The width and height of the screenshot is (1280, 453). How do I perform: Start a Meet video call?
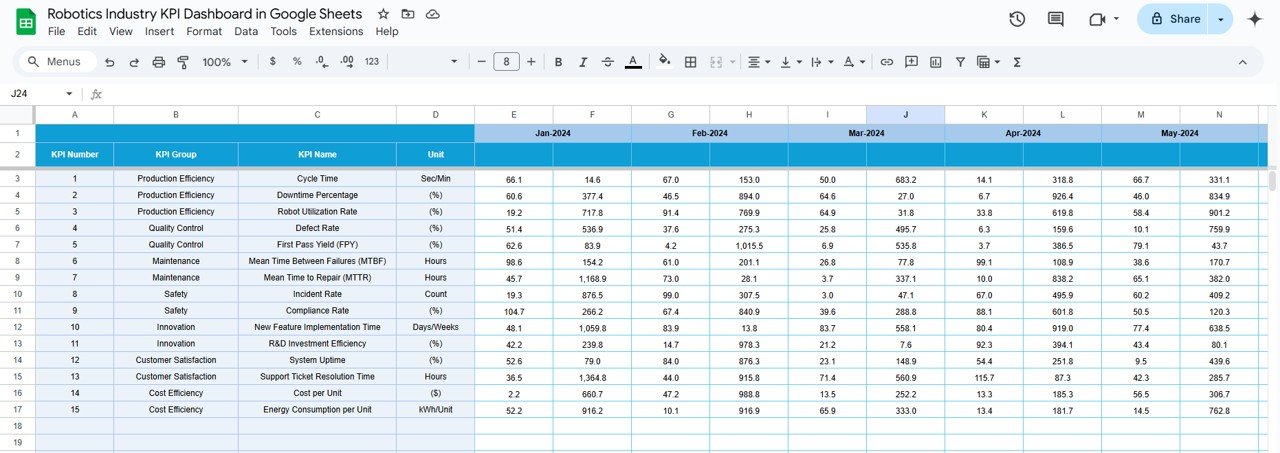click(x=1097, y=19)
